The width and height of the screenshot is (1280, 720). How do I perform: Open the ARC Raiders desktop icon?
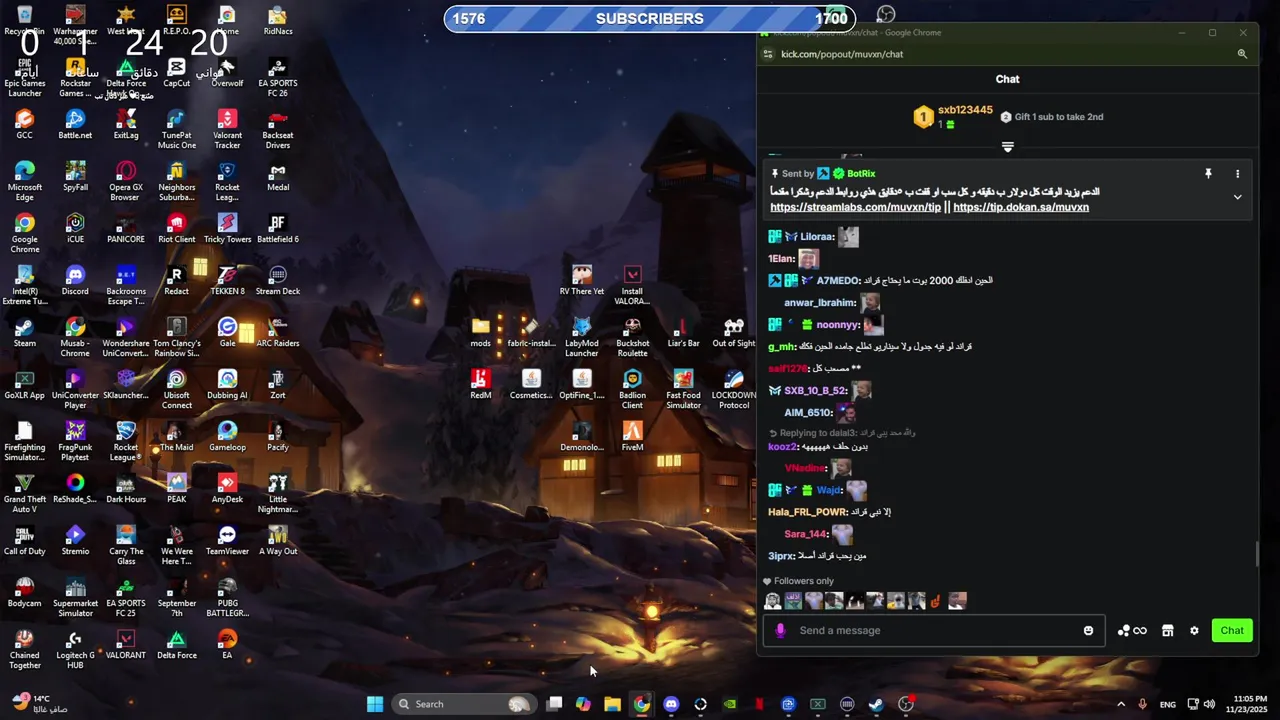tap(278, 332)
